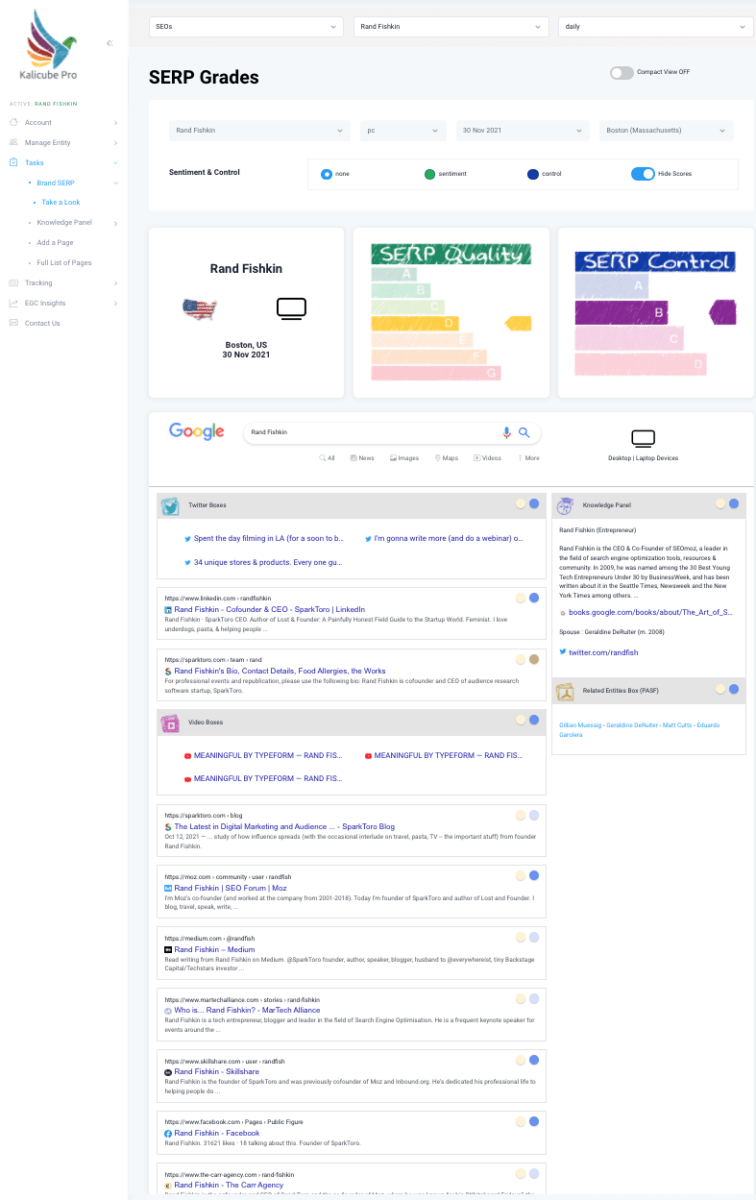
Task: Open Brand SERP in sidebar
Action: (x=56, y=183)
